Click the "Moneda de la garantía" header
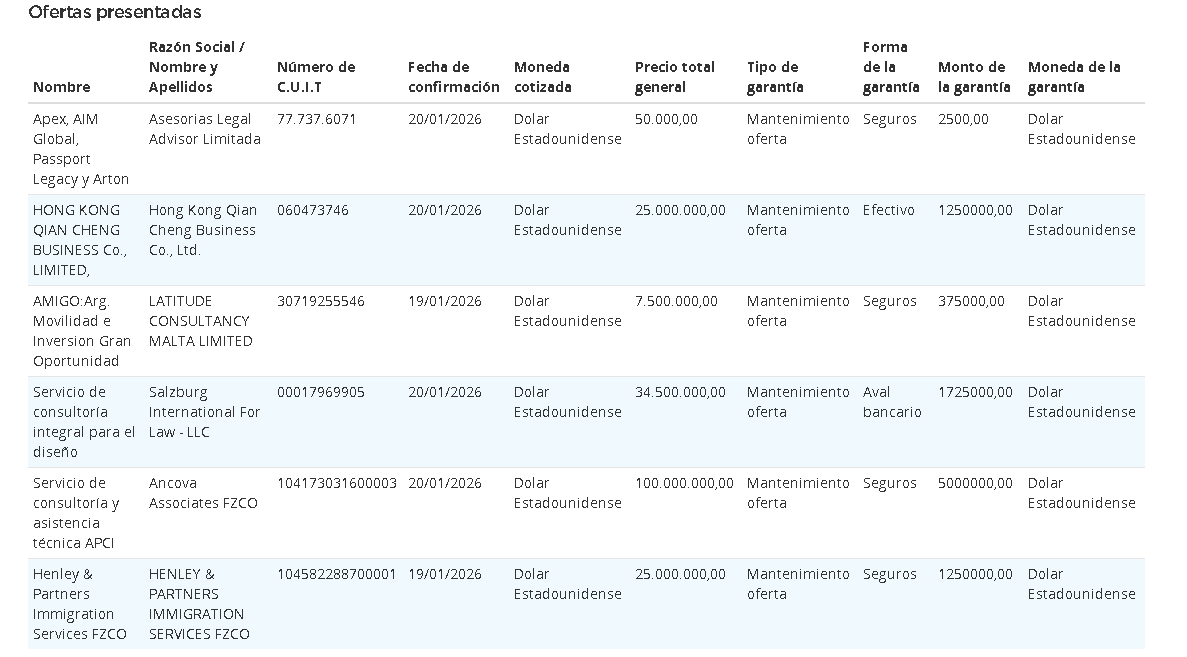Screen dimensions: 1187x657 1074,77
